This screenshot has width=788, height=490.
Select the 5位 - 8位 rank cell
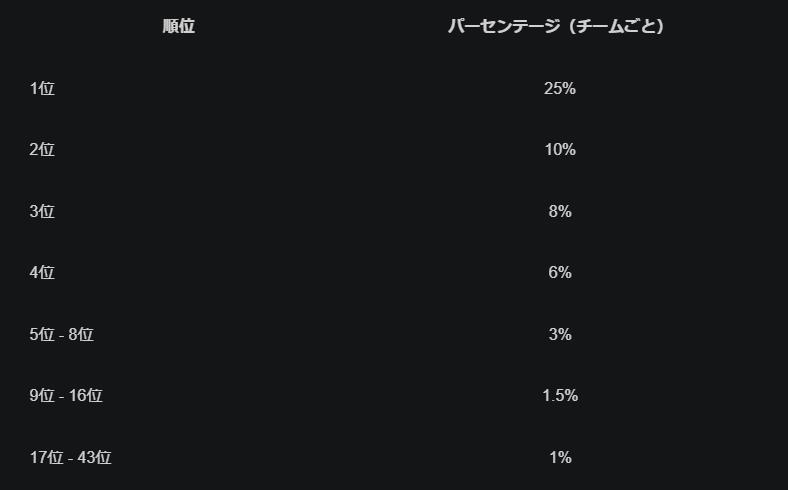tap(61, 335)
